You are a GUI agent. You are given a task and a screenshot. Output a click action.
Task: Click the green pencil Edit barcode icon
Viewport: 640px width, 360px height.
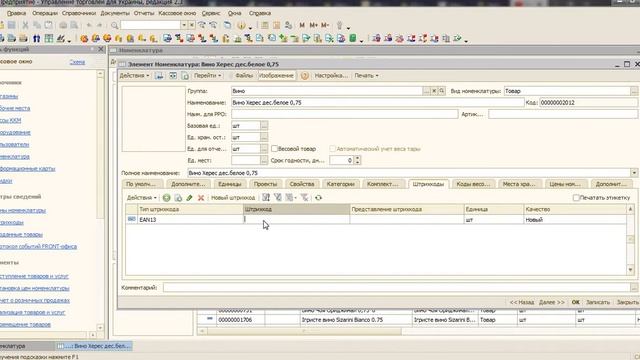189,198
